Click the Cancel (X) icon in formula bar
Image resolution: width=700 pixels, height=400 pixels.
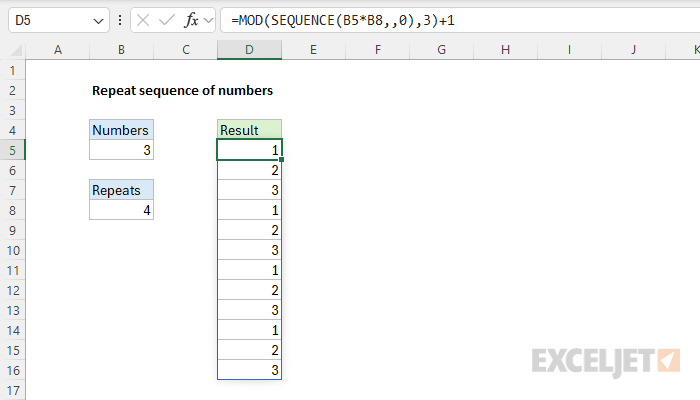143,20
